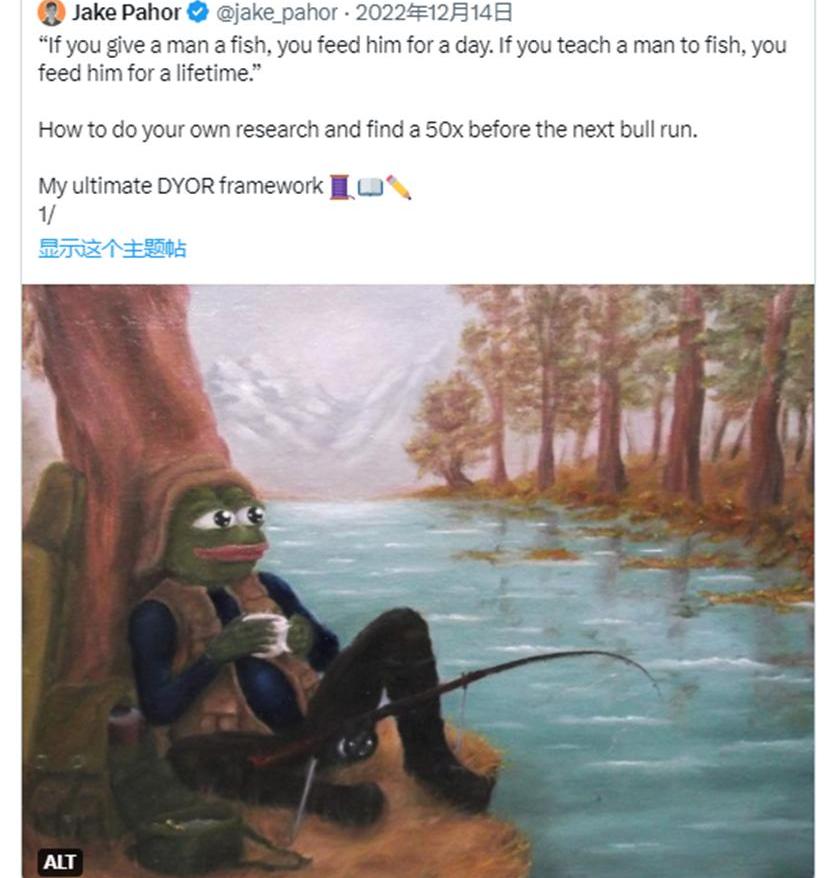830x878 pixels.
Task: Click the "1/" thread number text
Action: 47,214
